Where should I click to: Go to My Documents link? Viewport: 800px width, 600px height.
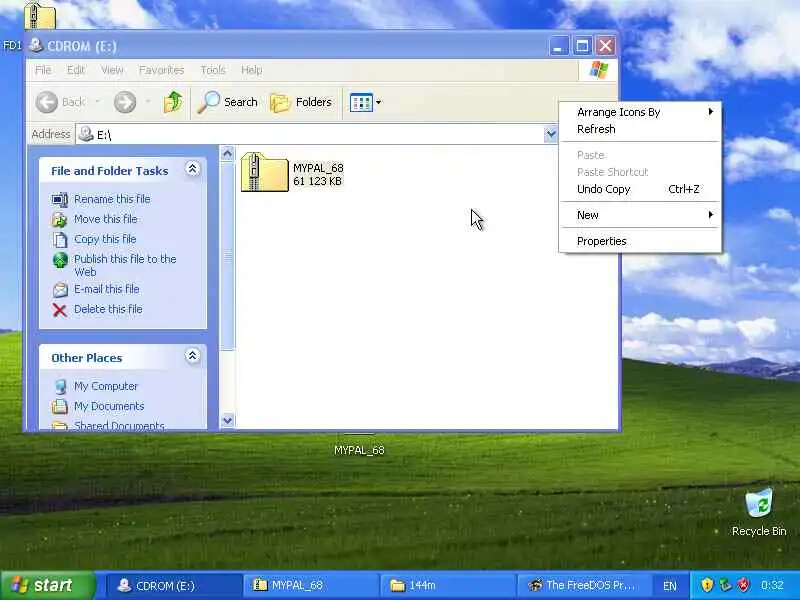[109, 406]
